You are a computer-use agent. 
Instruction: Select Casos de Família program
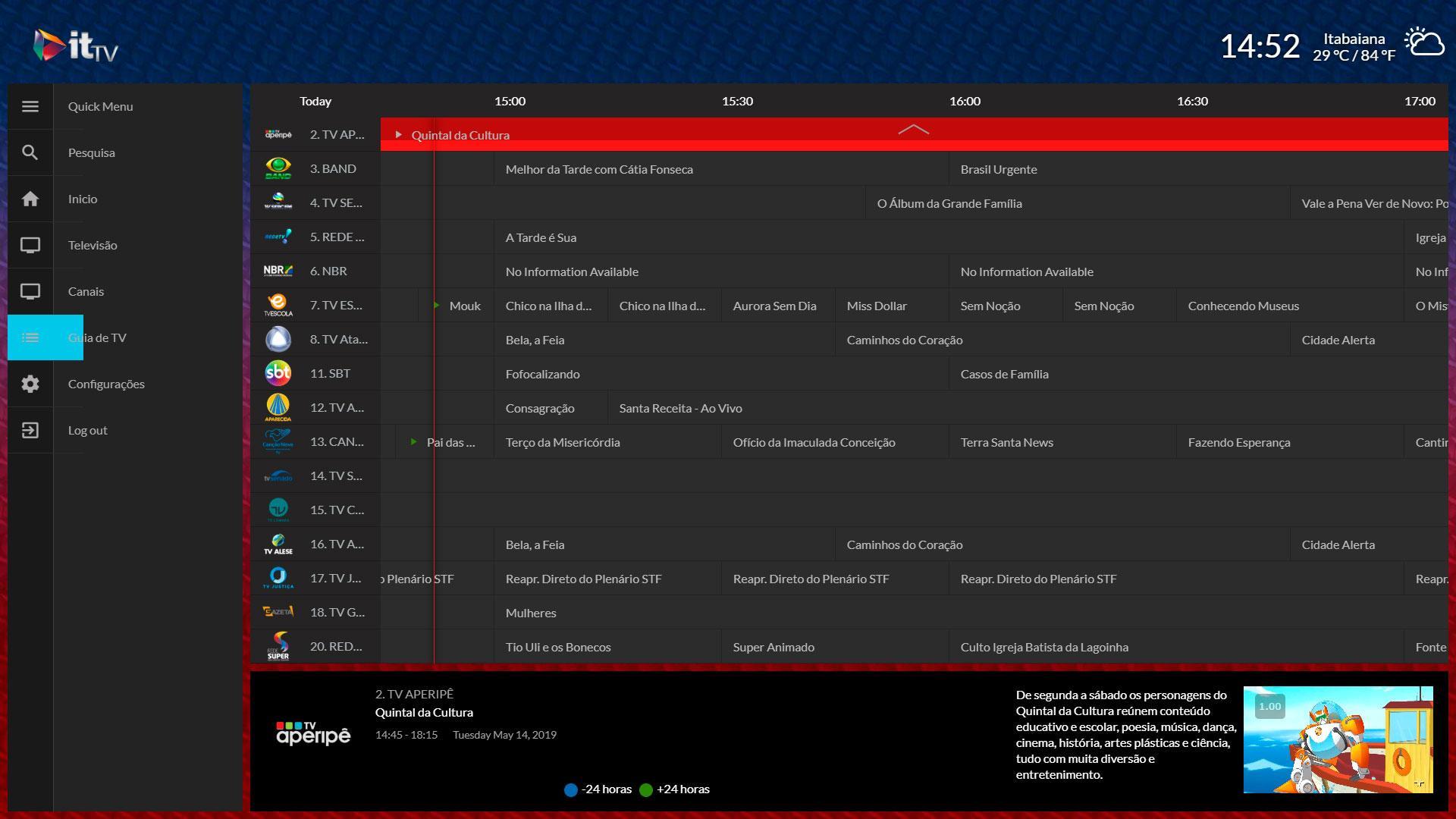[1199, 374]
